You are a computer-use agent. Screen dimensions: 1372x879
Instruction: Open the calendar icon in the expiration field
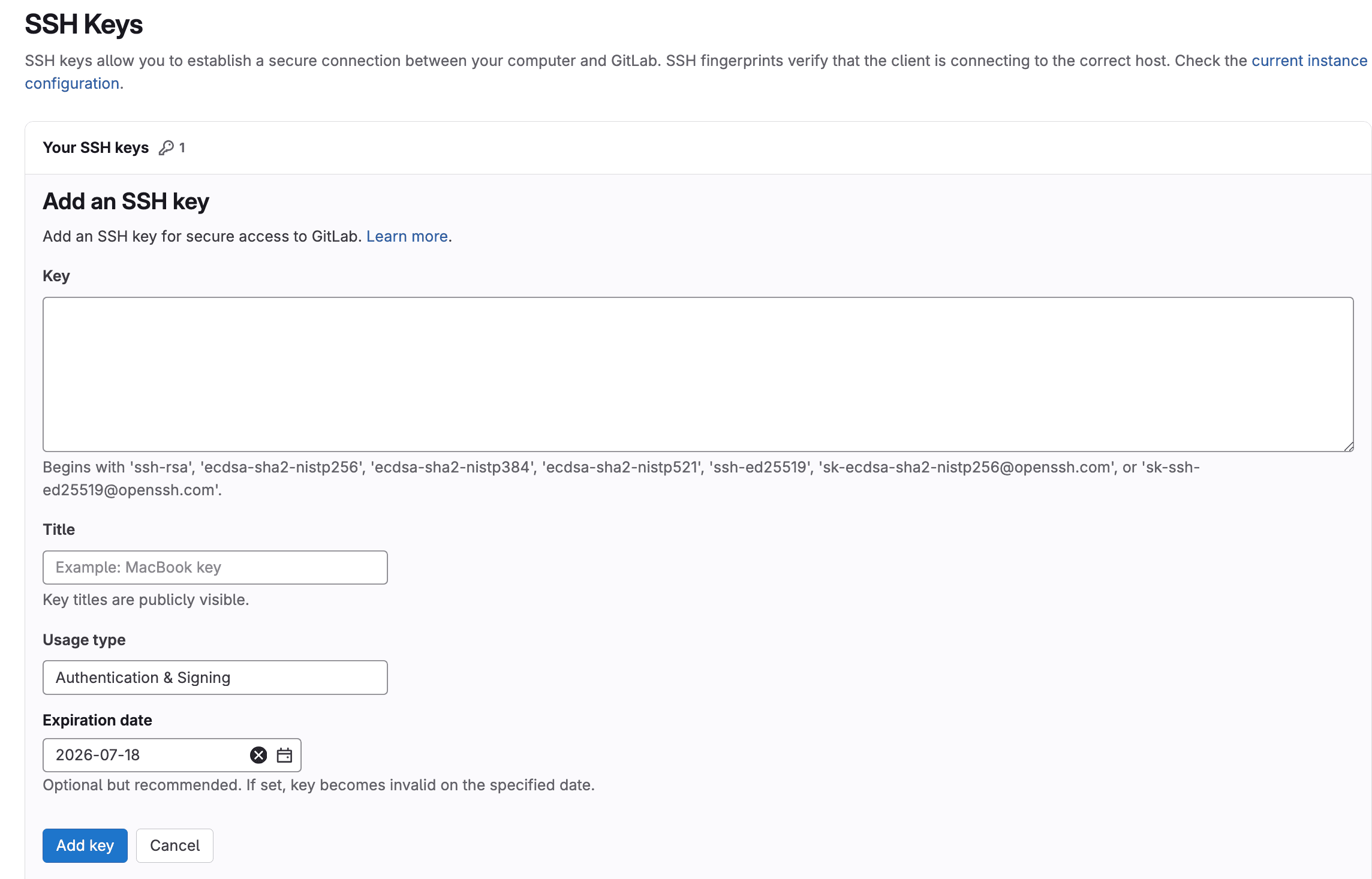284,755
